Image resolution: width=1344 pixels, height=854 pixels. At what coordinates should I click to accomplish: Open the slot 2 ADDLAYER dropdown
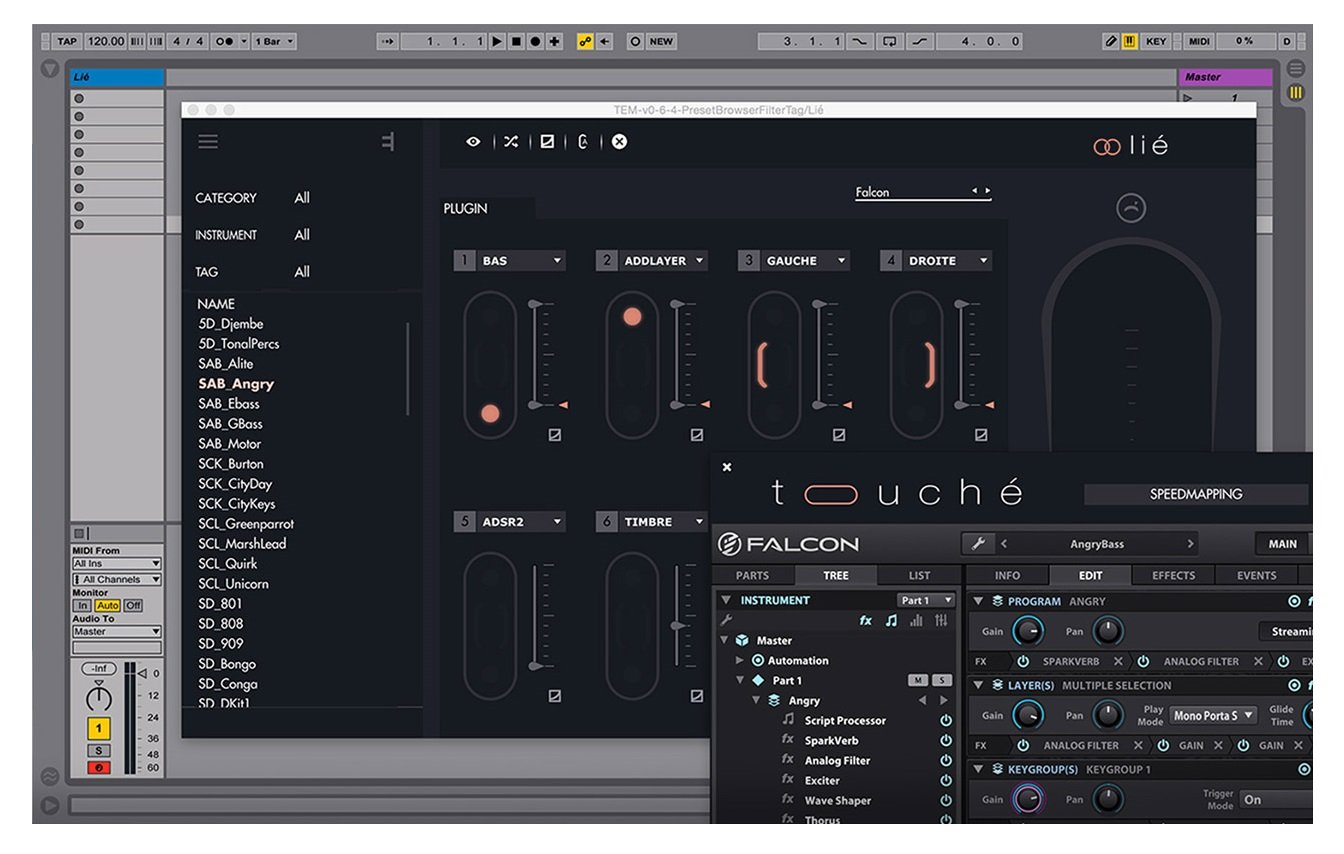(653, 261)
